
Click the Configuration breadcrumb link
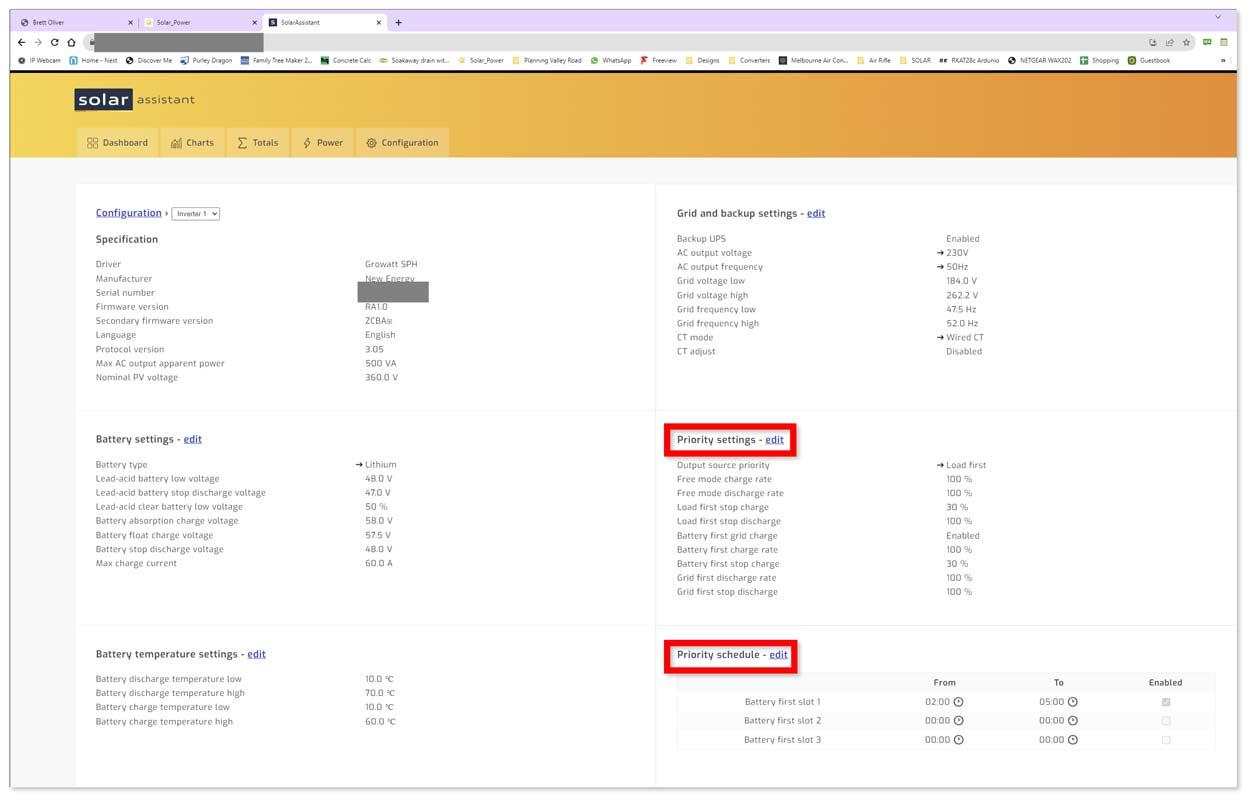coord(128,213)
